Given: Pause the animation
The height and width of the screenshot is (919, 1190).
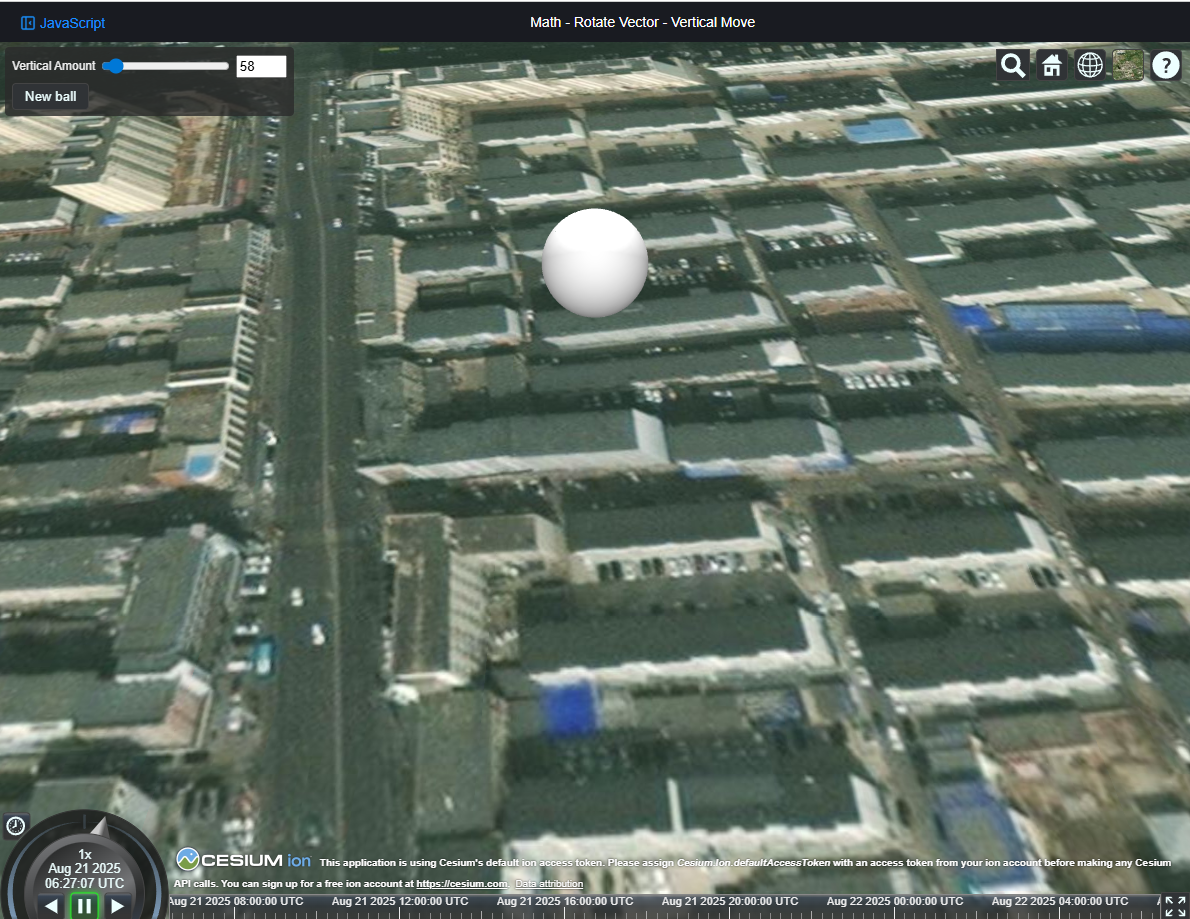Looking at the screenshot, I should coord(84,905).
